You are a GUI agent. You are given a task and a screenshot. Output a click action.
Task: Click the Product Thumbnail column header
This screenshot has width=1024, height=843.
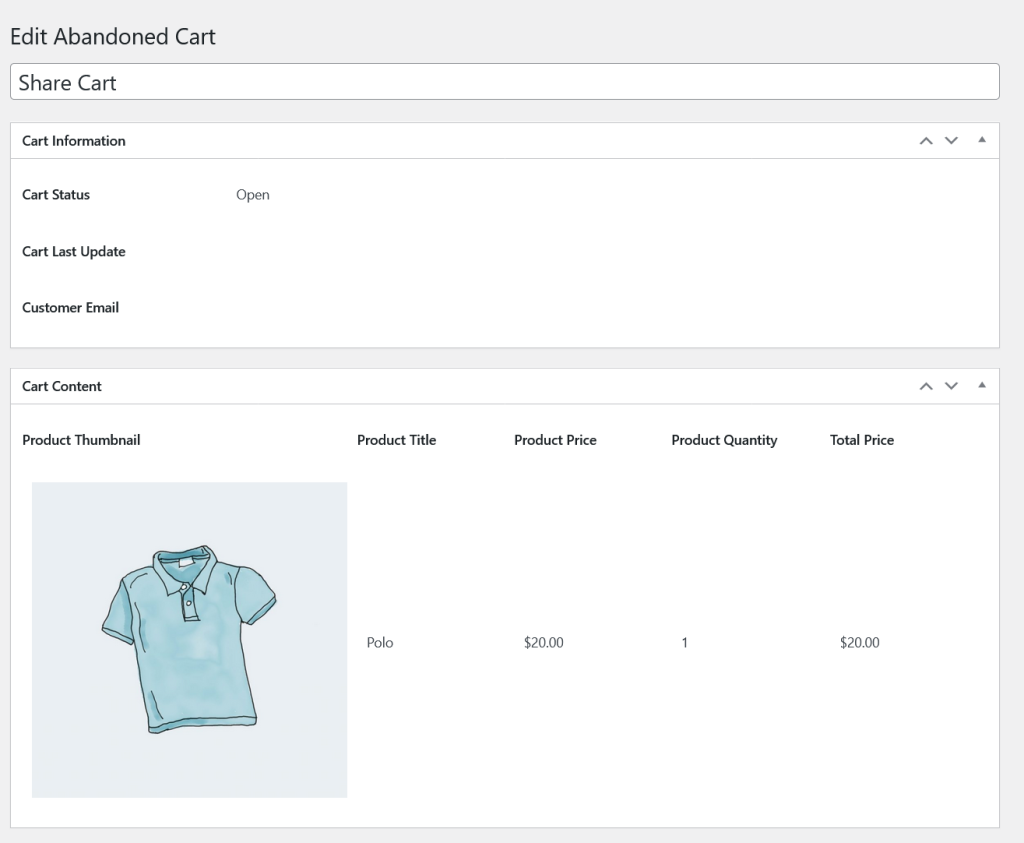pyautogui.click(x=81, y=440)
